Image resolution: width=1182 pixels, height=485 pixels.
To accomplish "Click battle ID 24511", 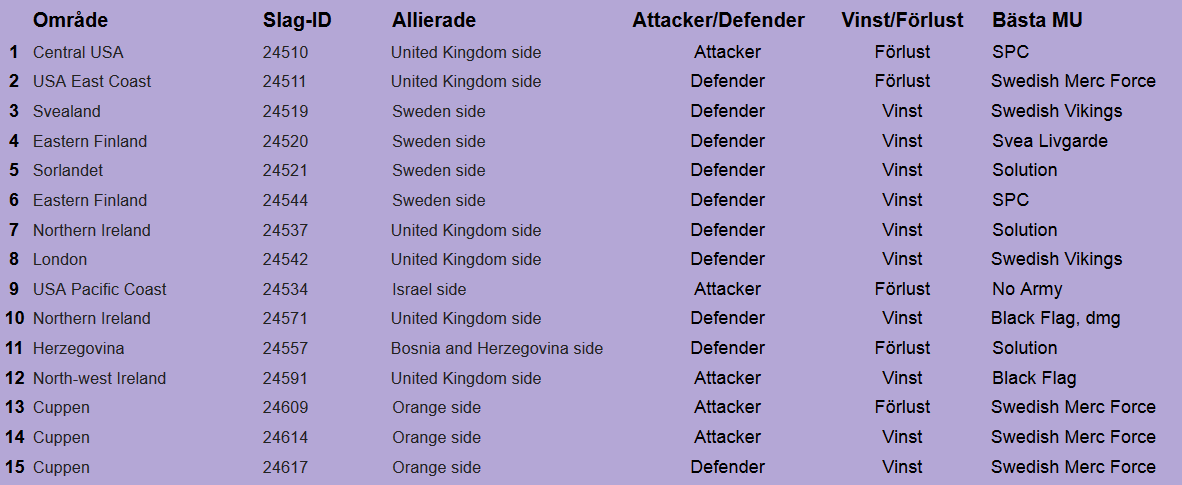I will 285,81.
